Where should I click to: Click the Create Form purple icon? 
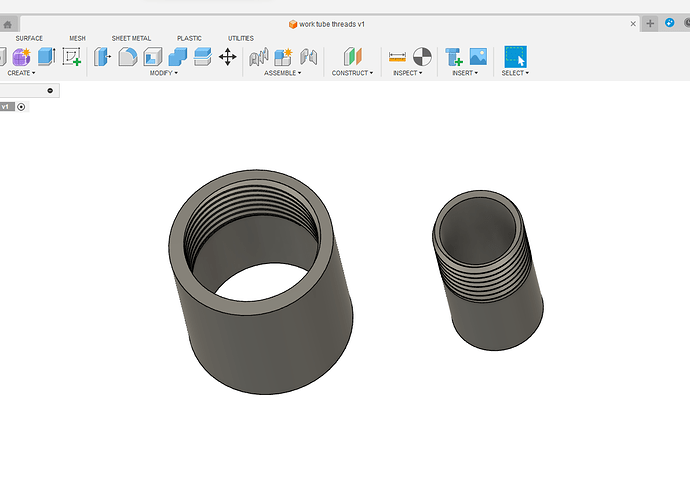pos(21,57)
